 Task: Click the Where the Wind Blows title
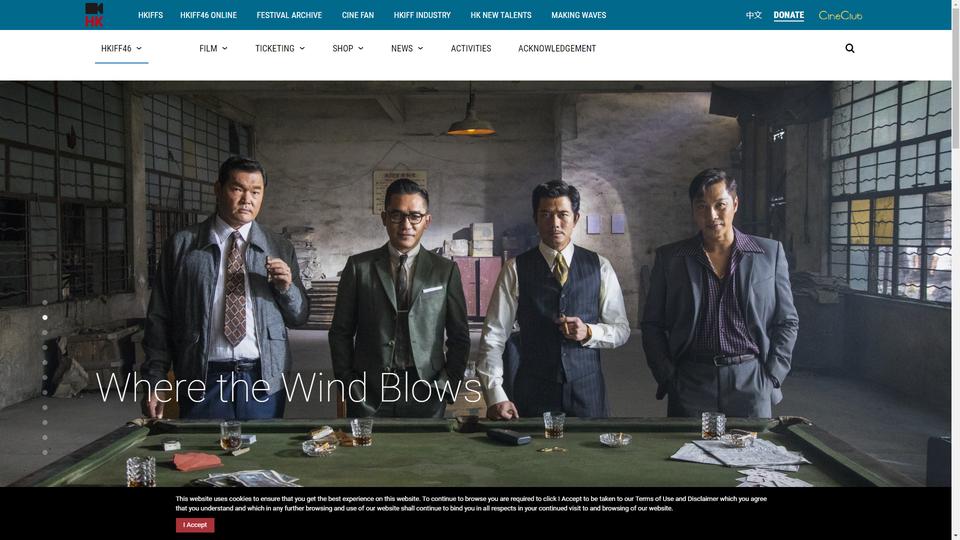pos(288,388)
